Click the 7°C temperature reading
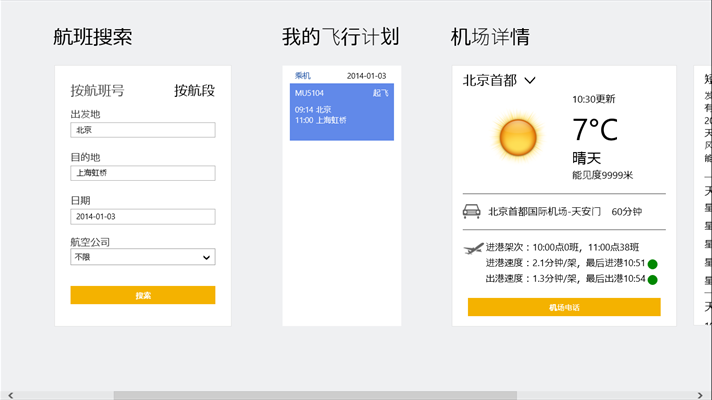 595,130
